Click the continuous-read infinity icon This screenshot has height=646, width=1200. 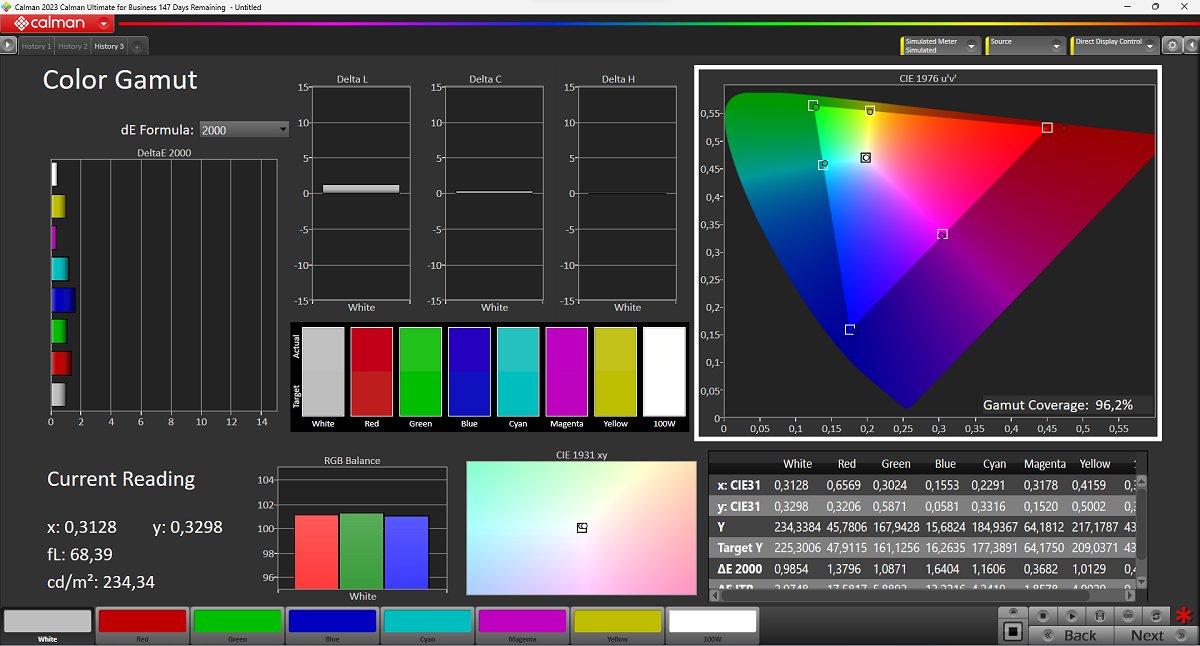coord(1129,616)
